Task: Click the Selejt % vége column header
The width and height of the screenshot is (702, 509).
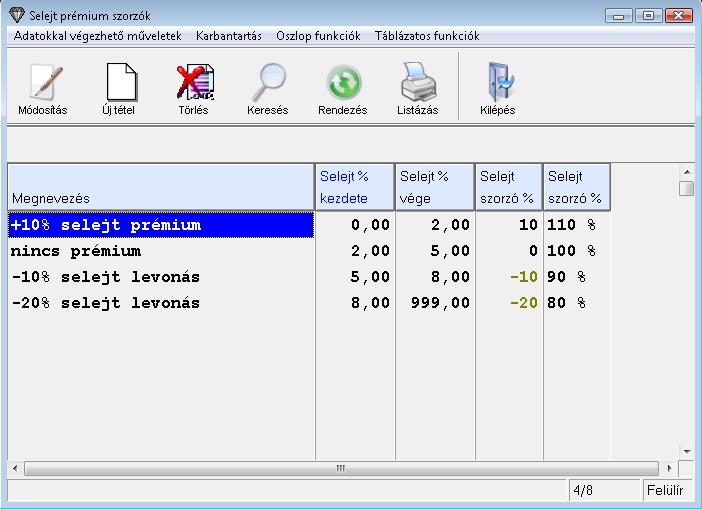Action: click(434, 187)
